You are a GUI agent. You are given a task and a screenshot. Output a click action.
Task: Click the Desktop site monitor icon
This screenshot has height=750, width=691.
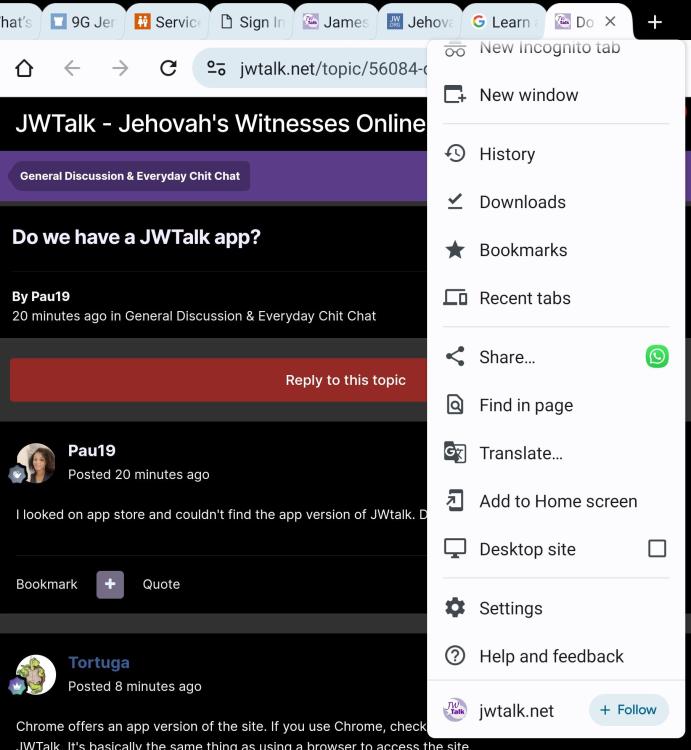455,549
